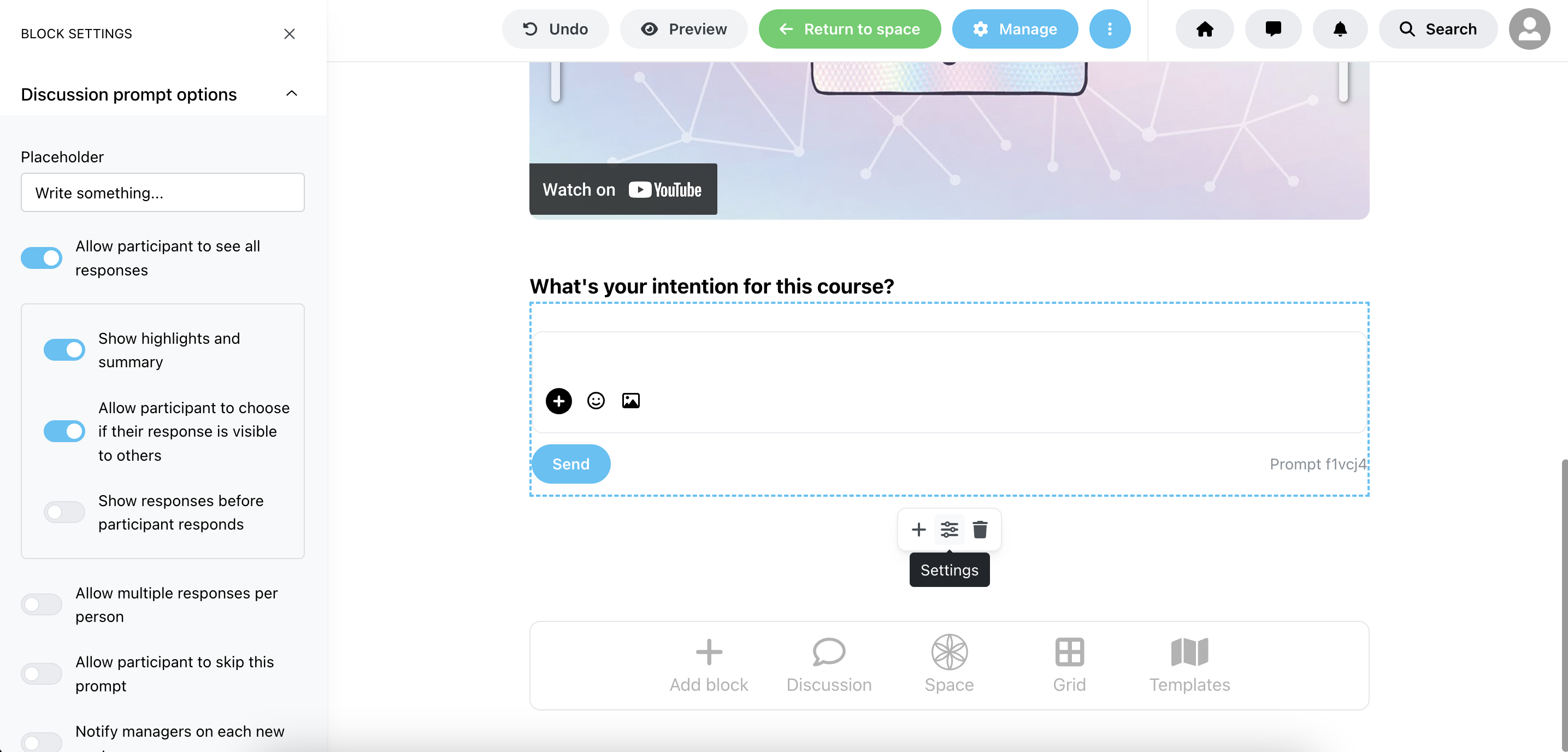Enable Allow multiple responses per person
Viewport: 1568px width, 752px height.
tap(42, 604)
